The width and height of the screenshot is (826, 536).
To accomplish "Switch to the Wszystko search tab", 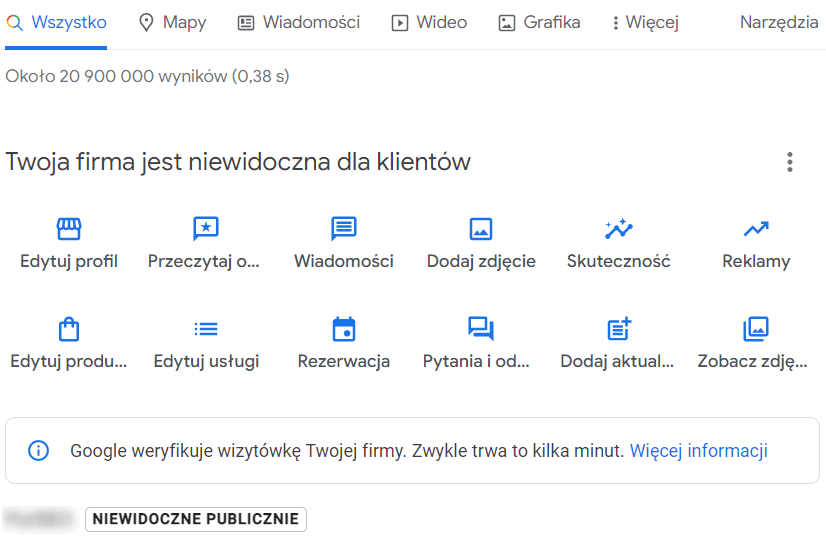I will (x=56, y=23).
